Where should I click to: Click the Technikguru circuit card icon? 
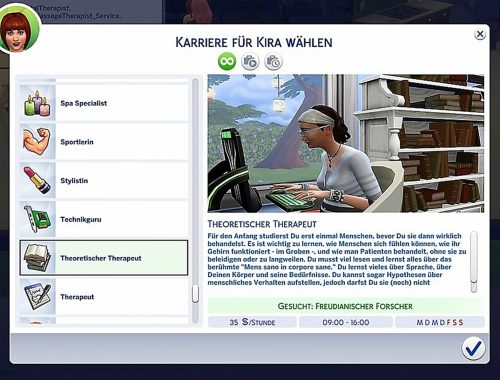pos(37,219)
